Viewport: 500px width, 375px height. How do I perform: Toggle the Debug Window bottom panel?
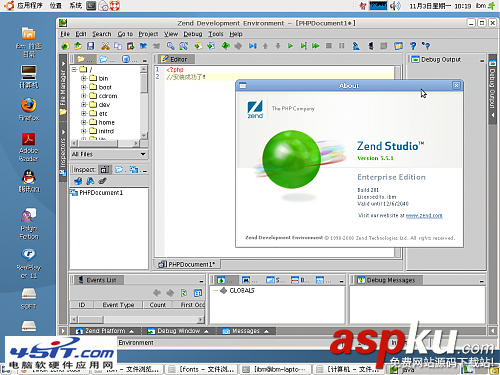pos(178,331)
